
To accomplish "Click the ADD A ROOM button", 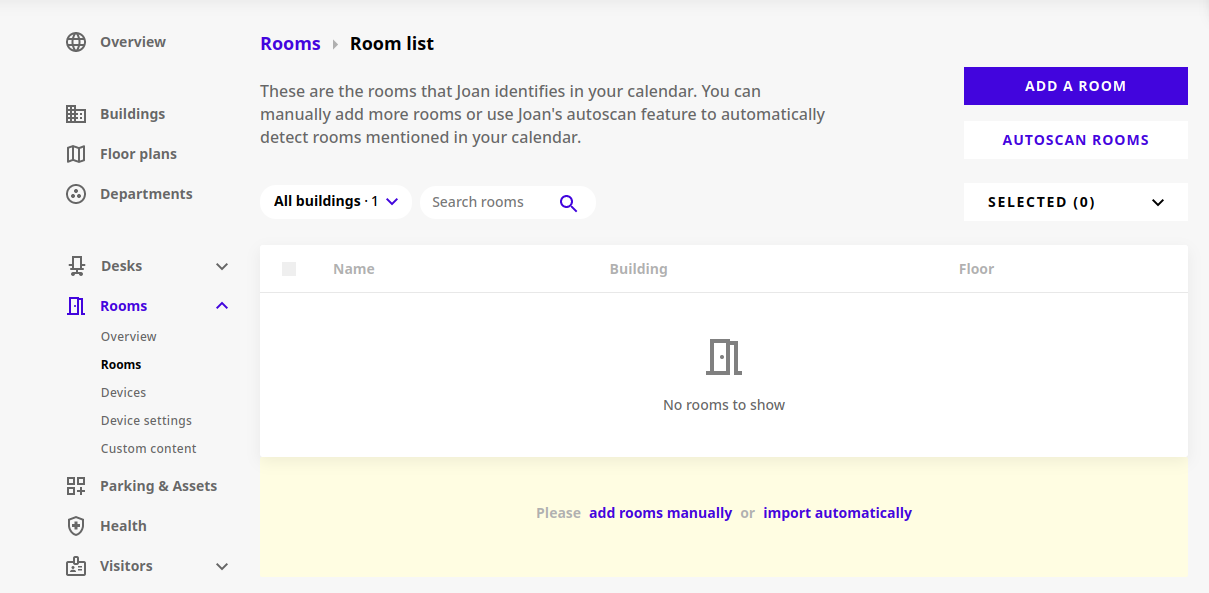I will coord(1076,86).
